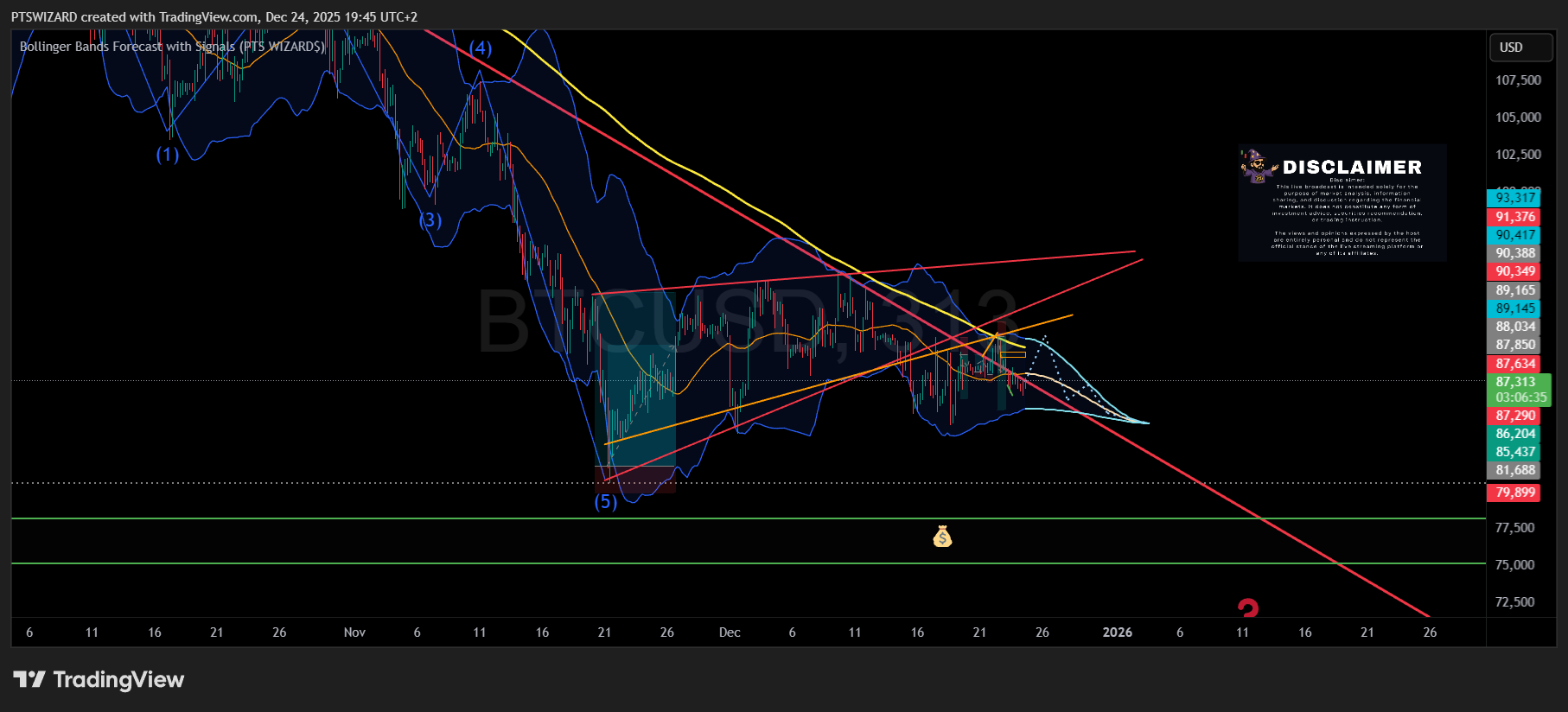Click the cyan 93,317 price label
Image resolution: width=1568 pixels, height=712 pixels.
(1515, 198)
